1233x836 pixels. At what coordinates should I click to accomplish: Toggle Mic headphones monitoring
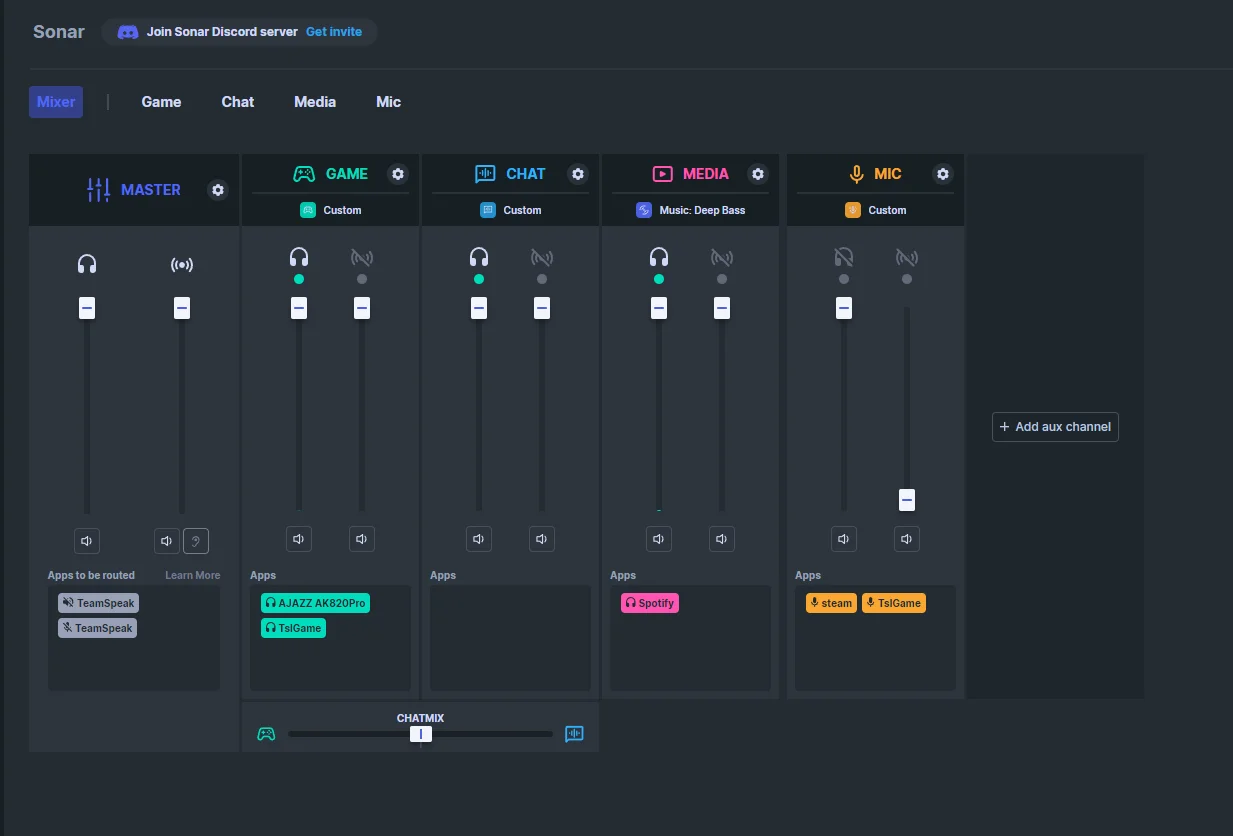point(844,258)
